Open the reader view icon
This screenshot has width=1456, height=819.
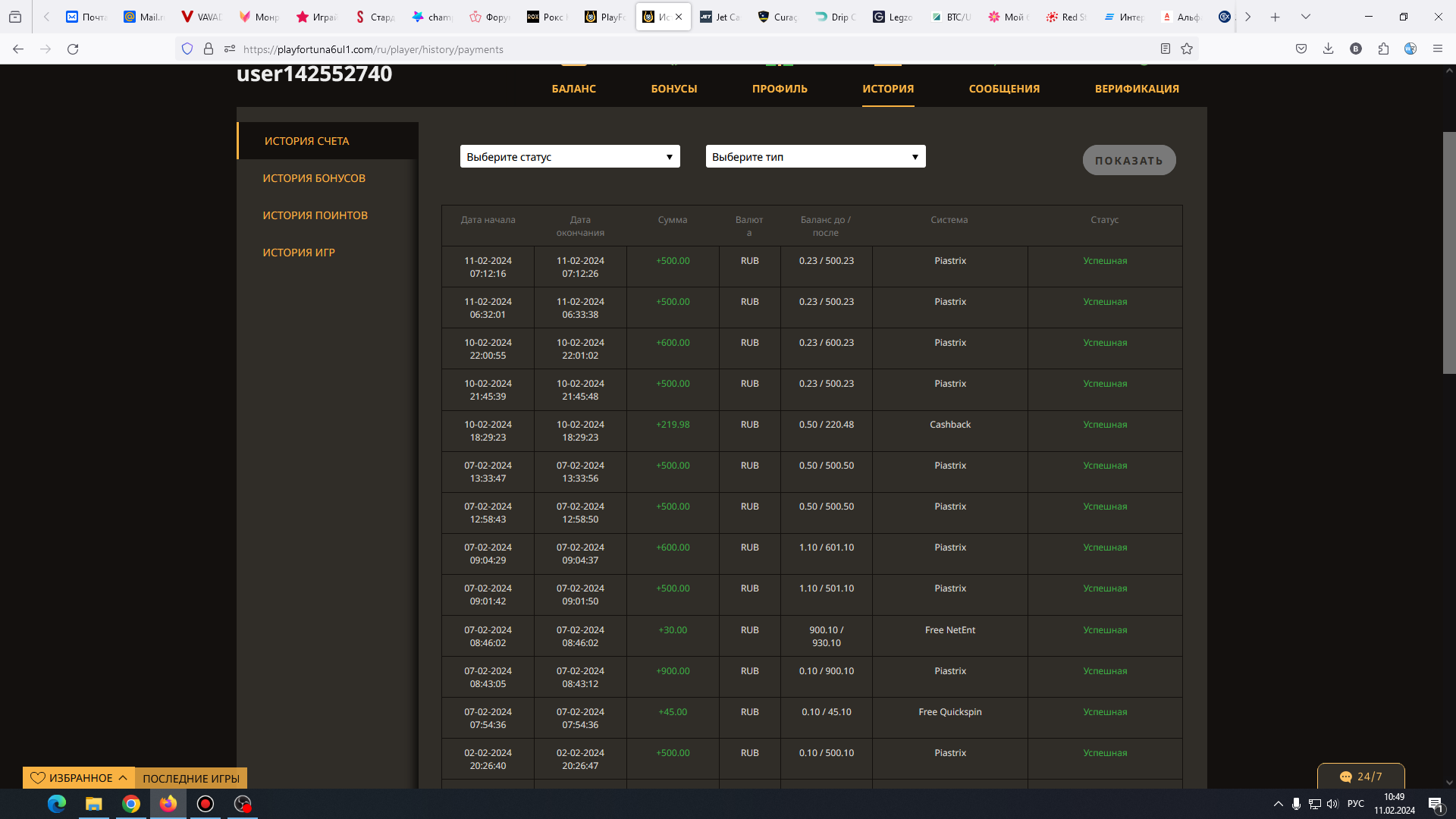1166,49
